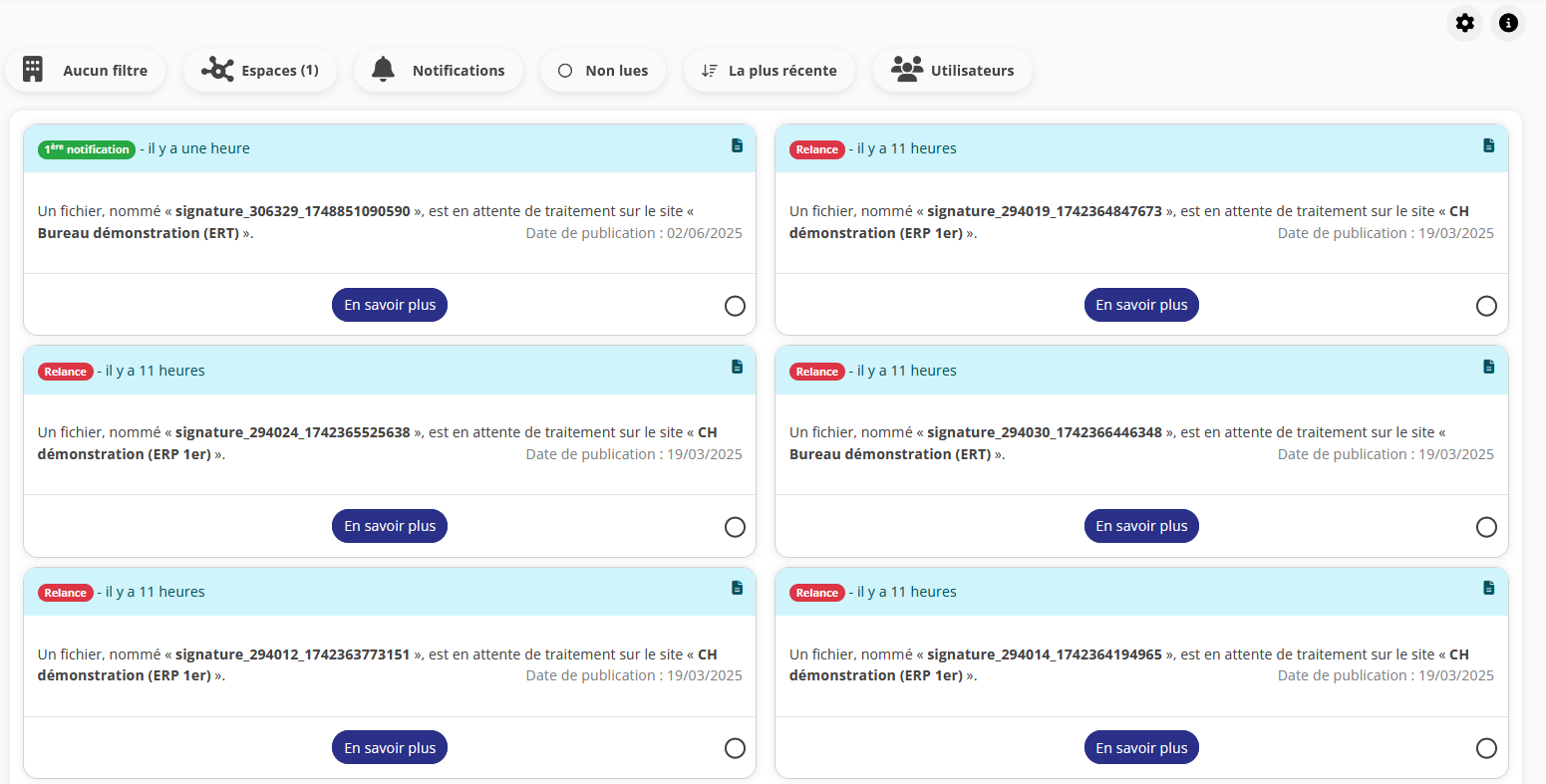This screenshot has width=1546, height=784.
Task: Mark signature_294030 notification as read
Action: click(x=1486, y=527)
